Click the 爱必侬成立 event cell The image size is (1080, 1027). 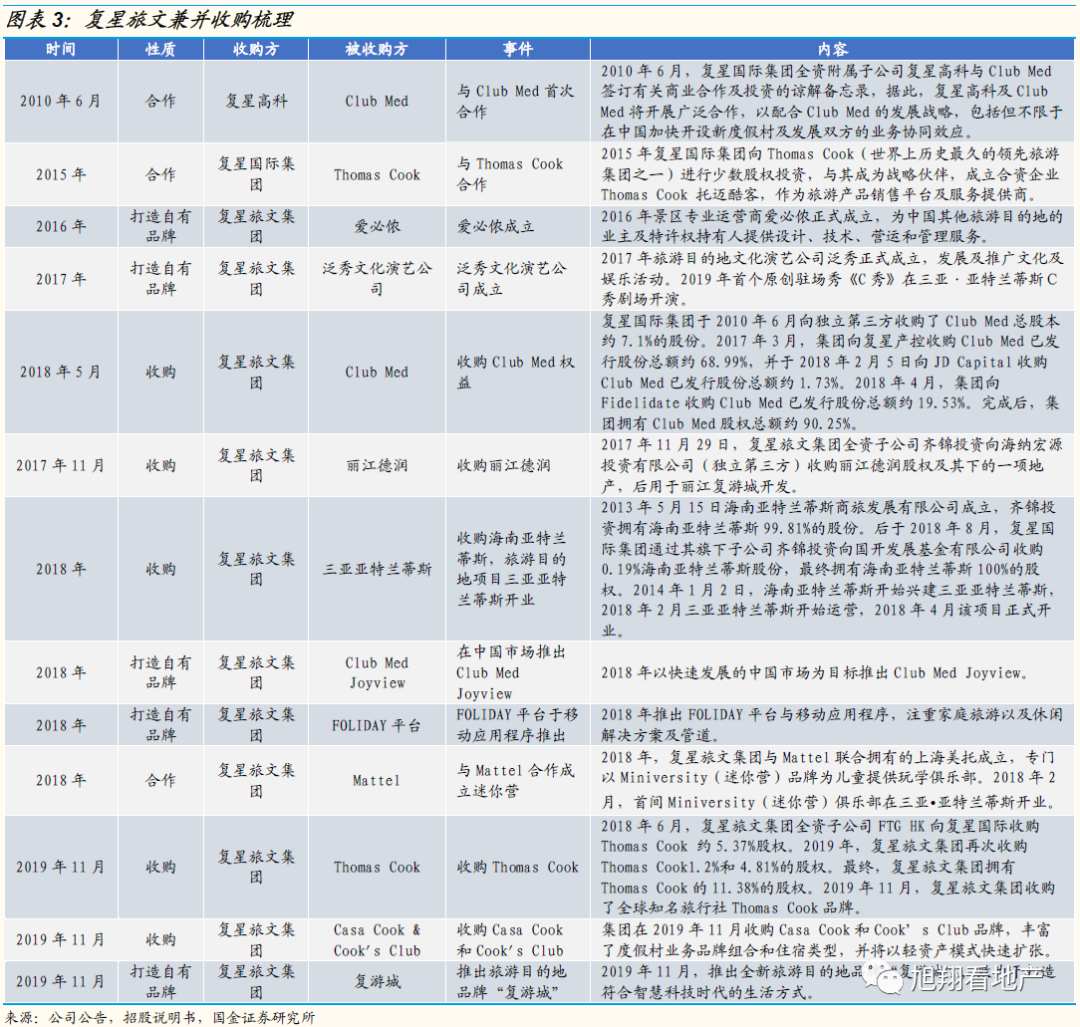tap(517, 226)
